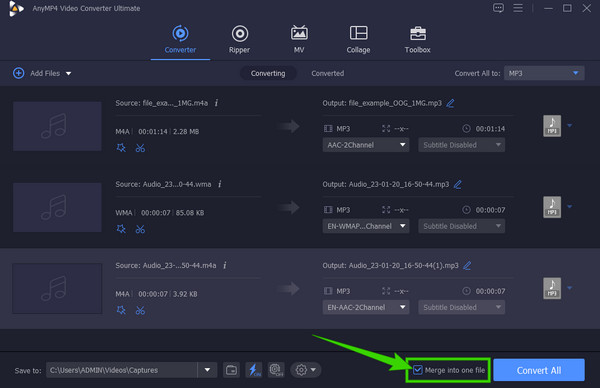Click the AnyMP4 logo in the title bar

click(16, 8)
